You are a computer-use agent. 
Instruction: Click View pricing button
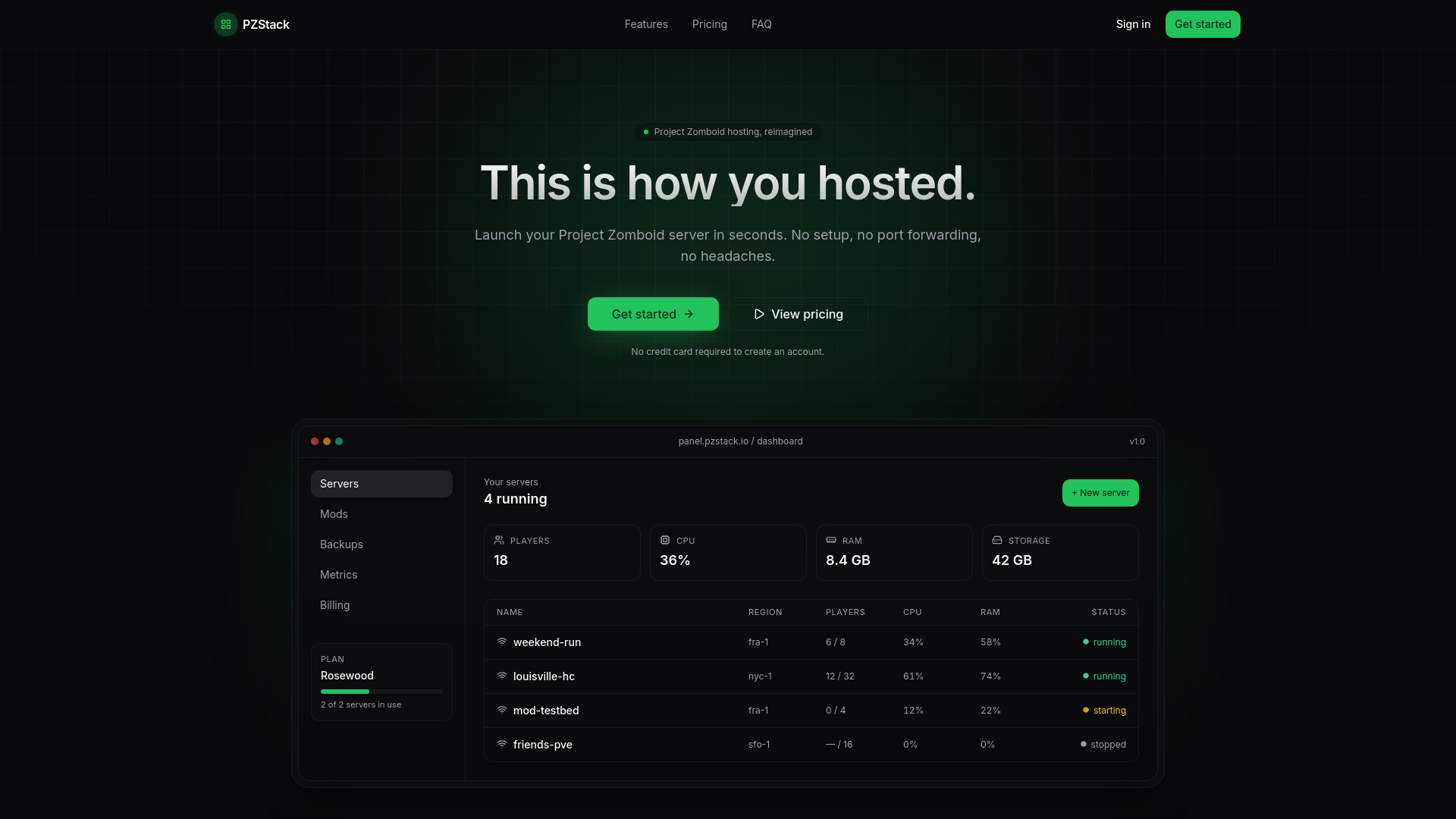(x=799, y=314)
